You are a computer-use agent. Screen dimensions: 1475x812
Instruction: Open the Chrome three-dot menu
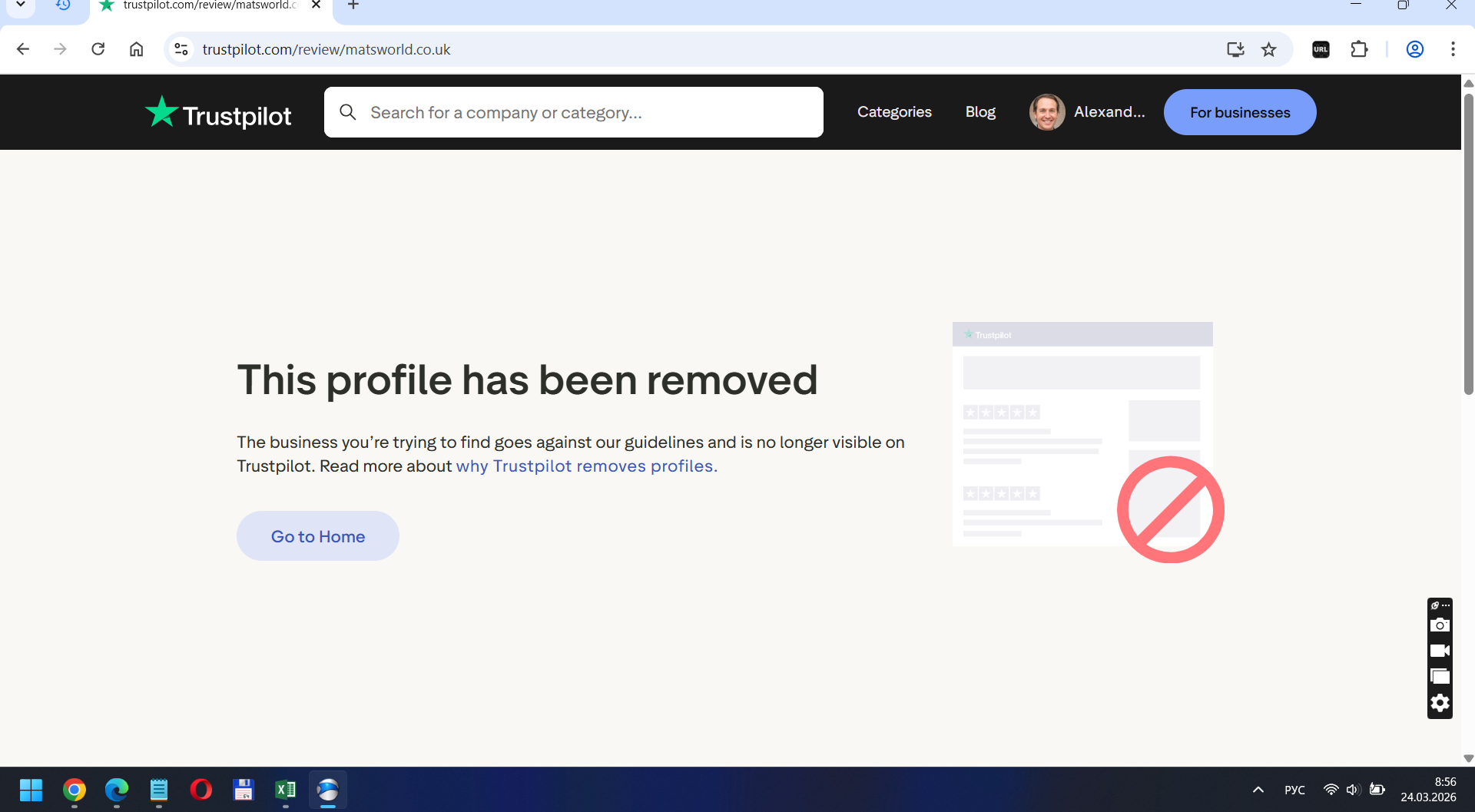coord(1453,49)
